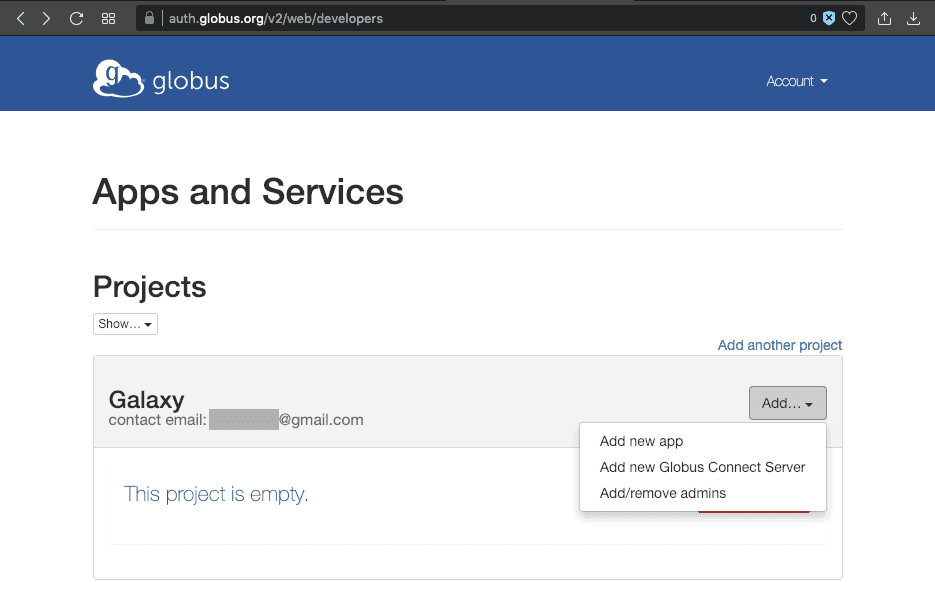Click the Galaxy project name heading

[x=146, y=399]
